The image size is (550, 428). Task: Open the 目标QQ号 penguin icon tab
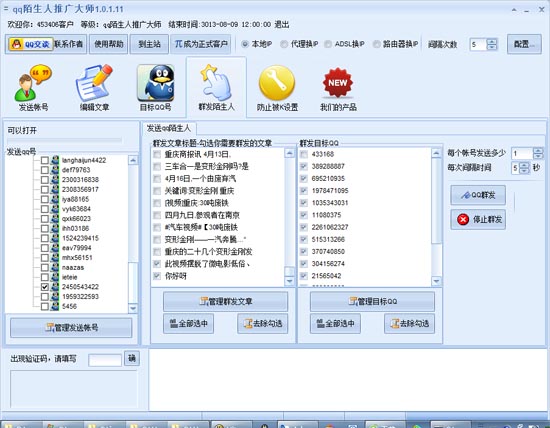pyautogui.click(x=155, y=88)
